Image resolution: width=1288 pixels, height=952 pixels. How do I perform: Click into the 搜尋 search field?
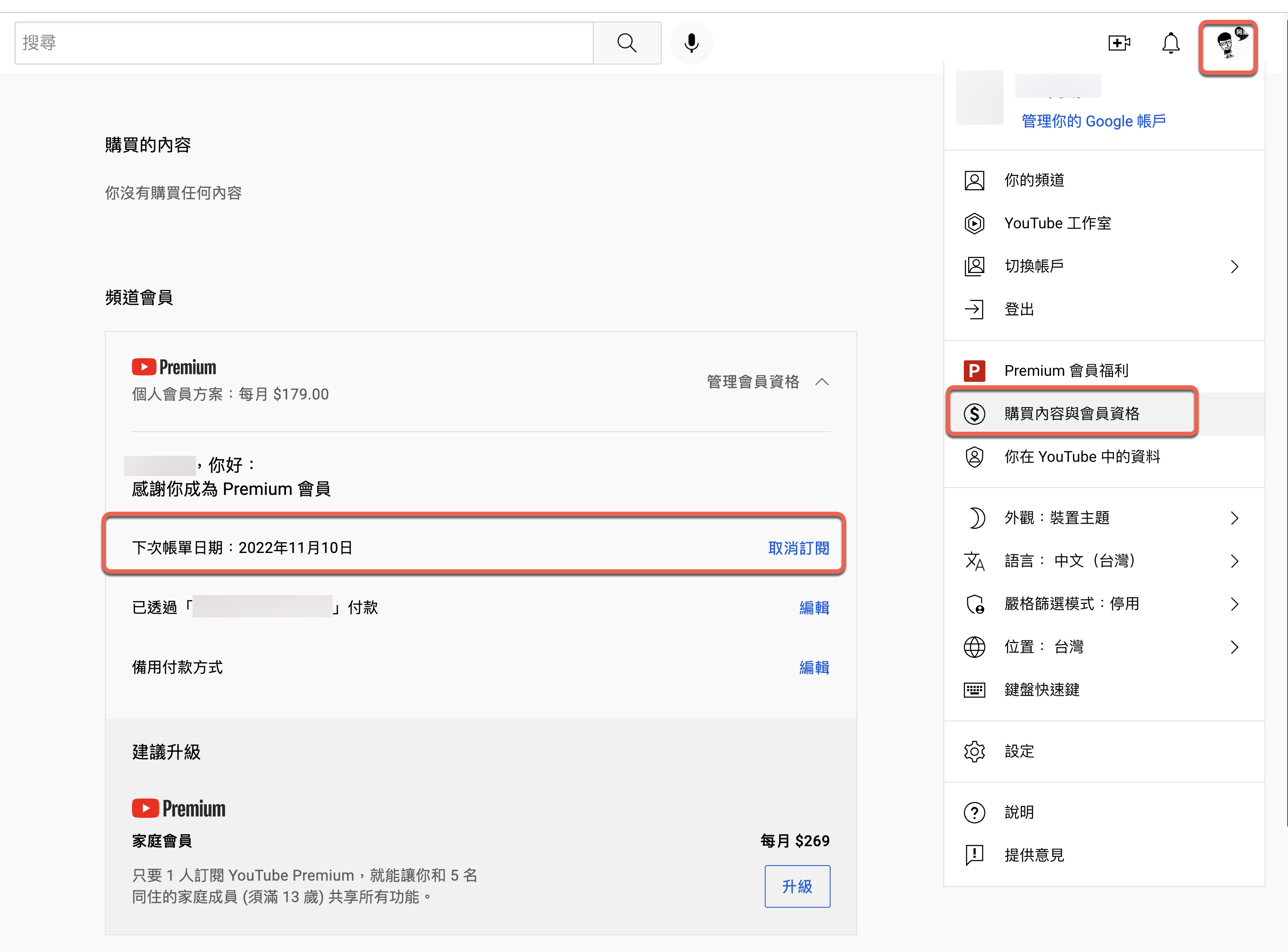pyautogui.click(x=304, y=43)
